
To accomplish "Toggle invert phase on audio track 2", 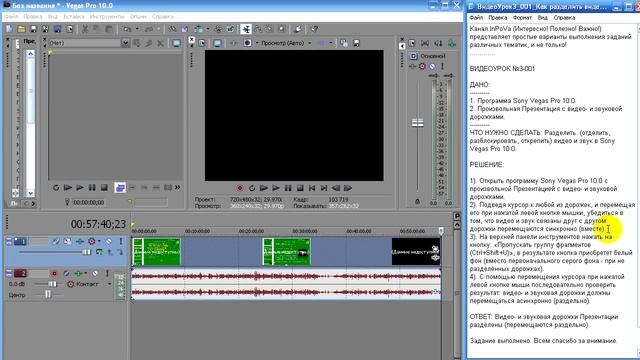I will [66, 273].
